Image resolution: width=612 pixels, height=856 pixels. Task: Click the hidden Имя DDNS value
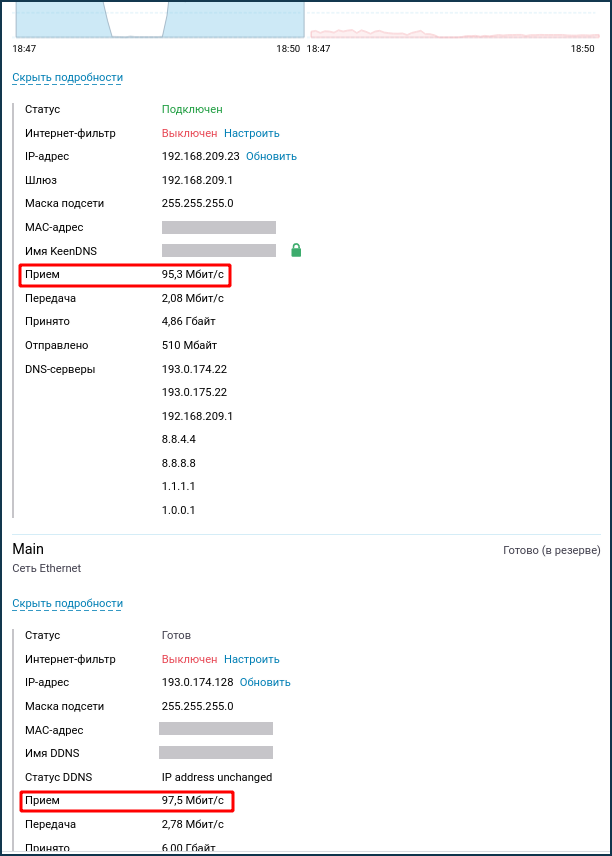tap(215, 752)
